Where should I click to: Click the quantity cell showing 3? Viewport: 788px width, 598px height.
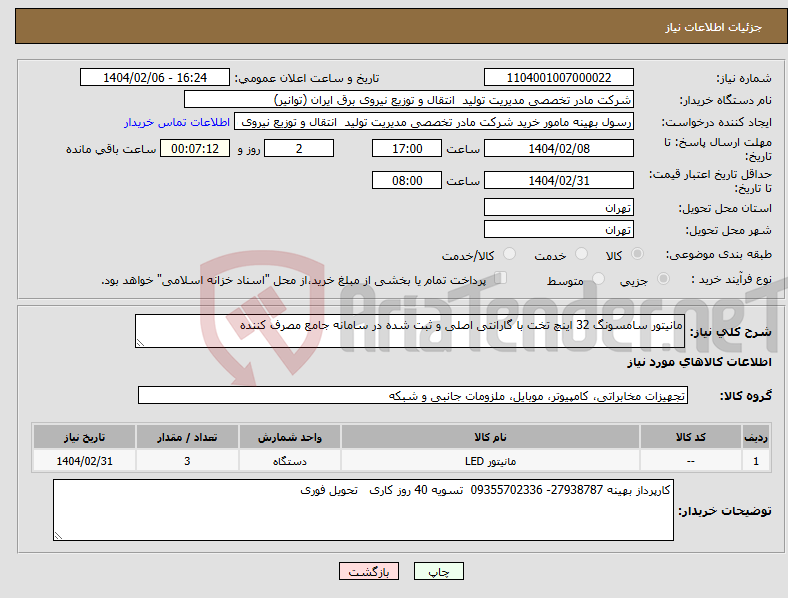tap(187, 461)
